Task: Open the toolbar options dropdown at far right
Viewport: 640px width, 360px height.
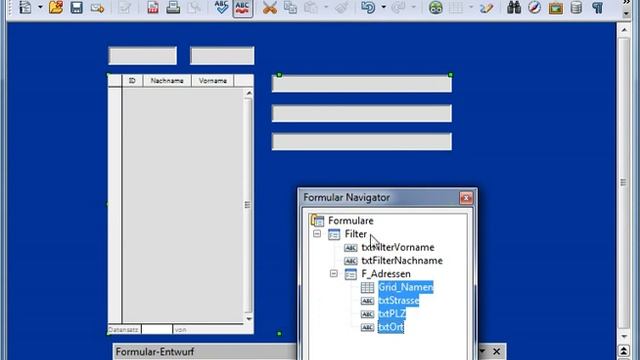Action: (x=627, y=14)
